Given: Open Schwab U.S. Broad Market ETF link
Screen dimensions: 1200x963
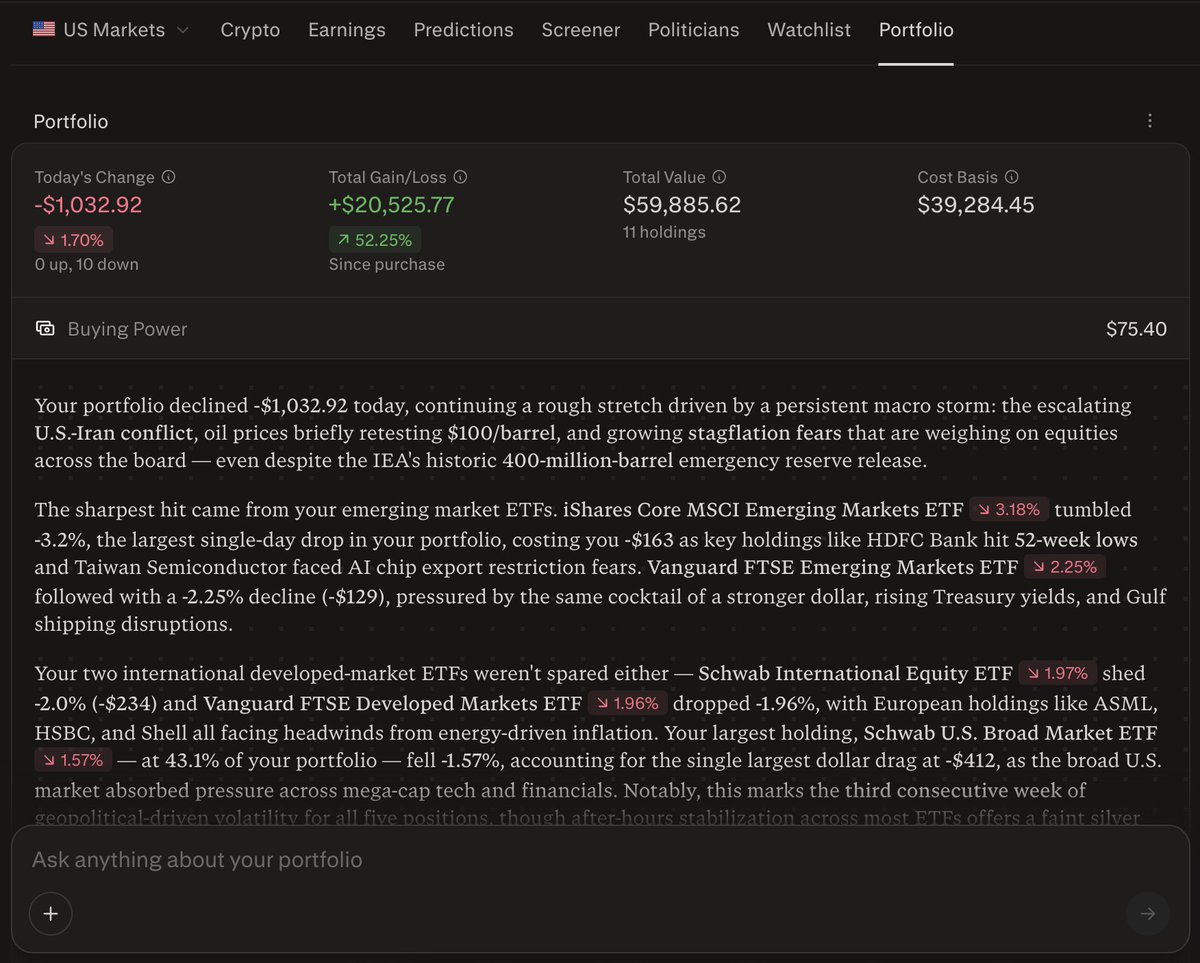Looking at the screenshot, I should coord(1010,732).
